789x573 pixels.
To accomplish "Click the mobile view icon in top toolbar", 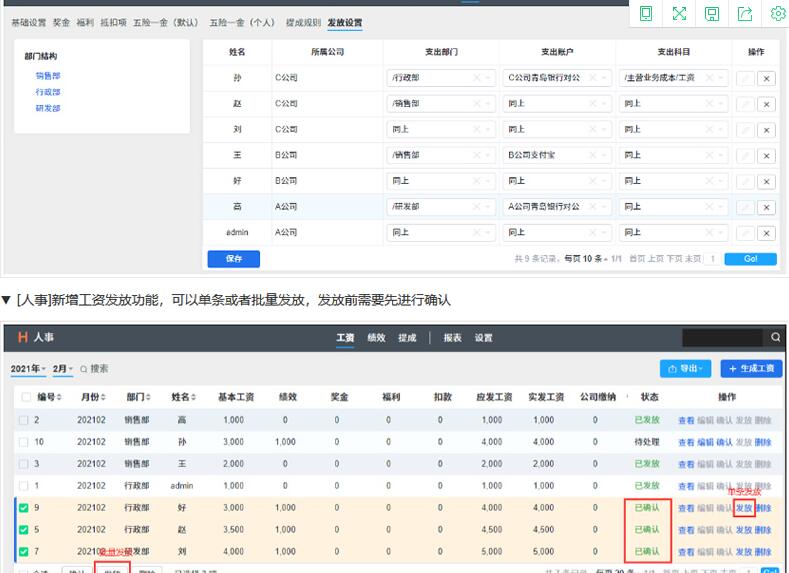I will [x=646, y=13].
